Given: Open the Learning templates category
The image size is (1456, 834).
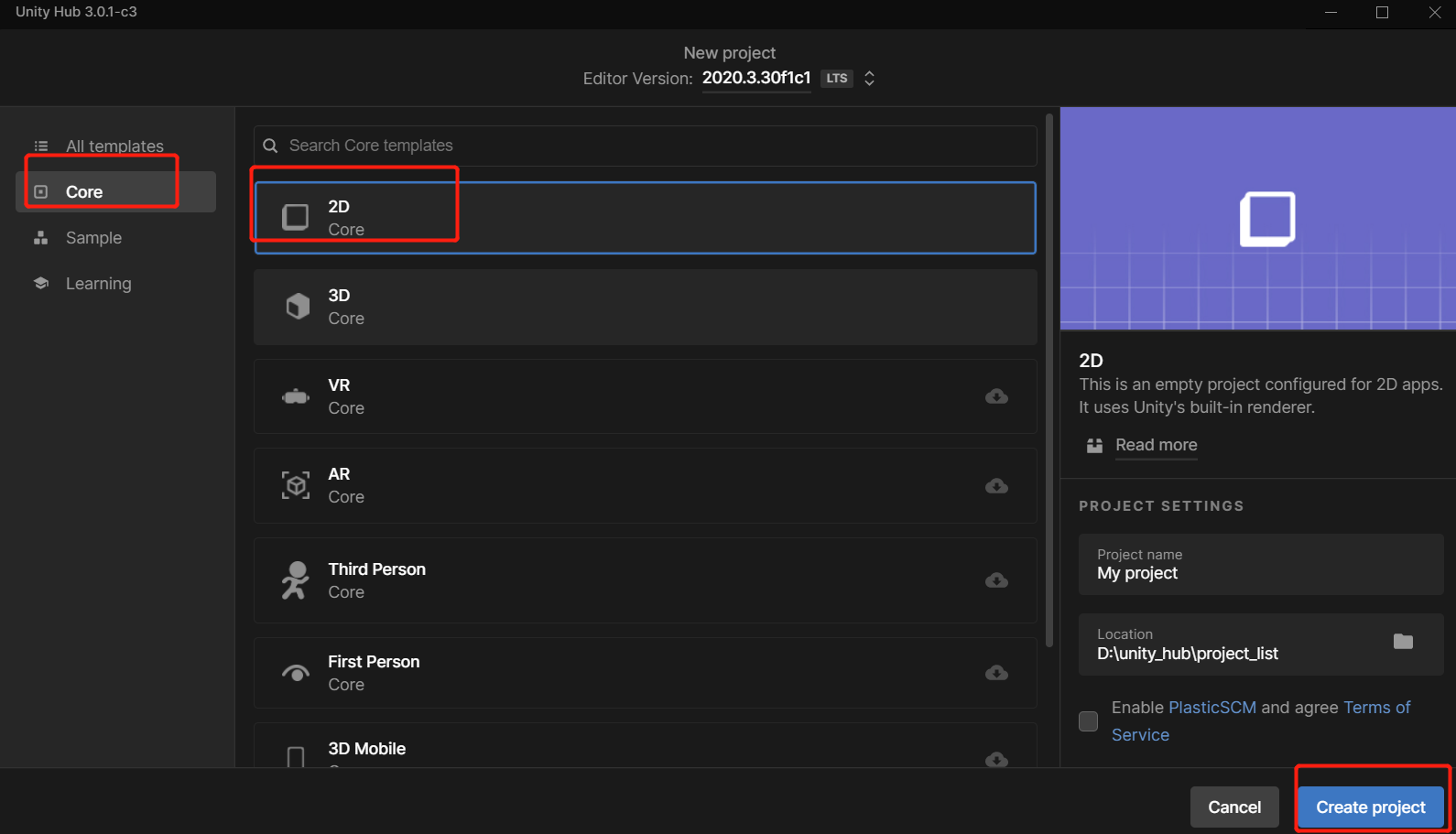Looking at the screenshot, I should (115, 284).
